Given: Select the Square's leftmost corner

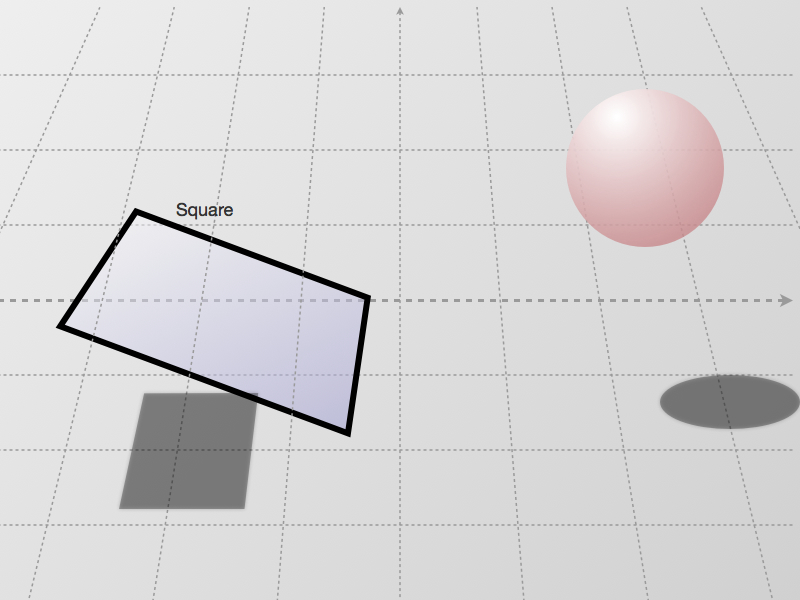Looking at the screenshot, I should pos(61,326).
